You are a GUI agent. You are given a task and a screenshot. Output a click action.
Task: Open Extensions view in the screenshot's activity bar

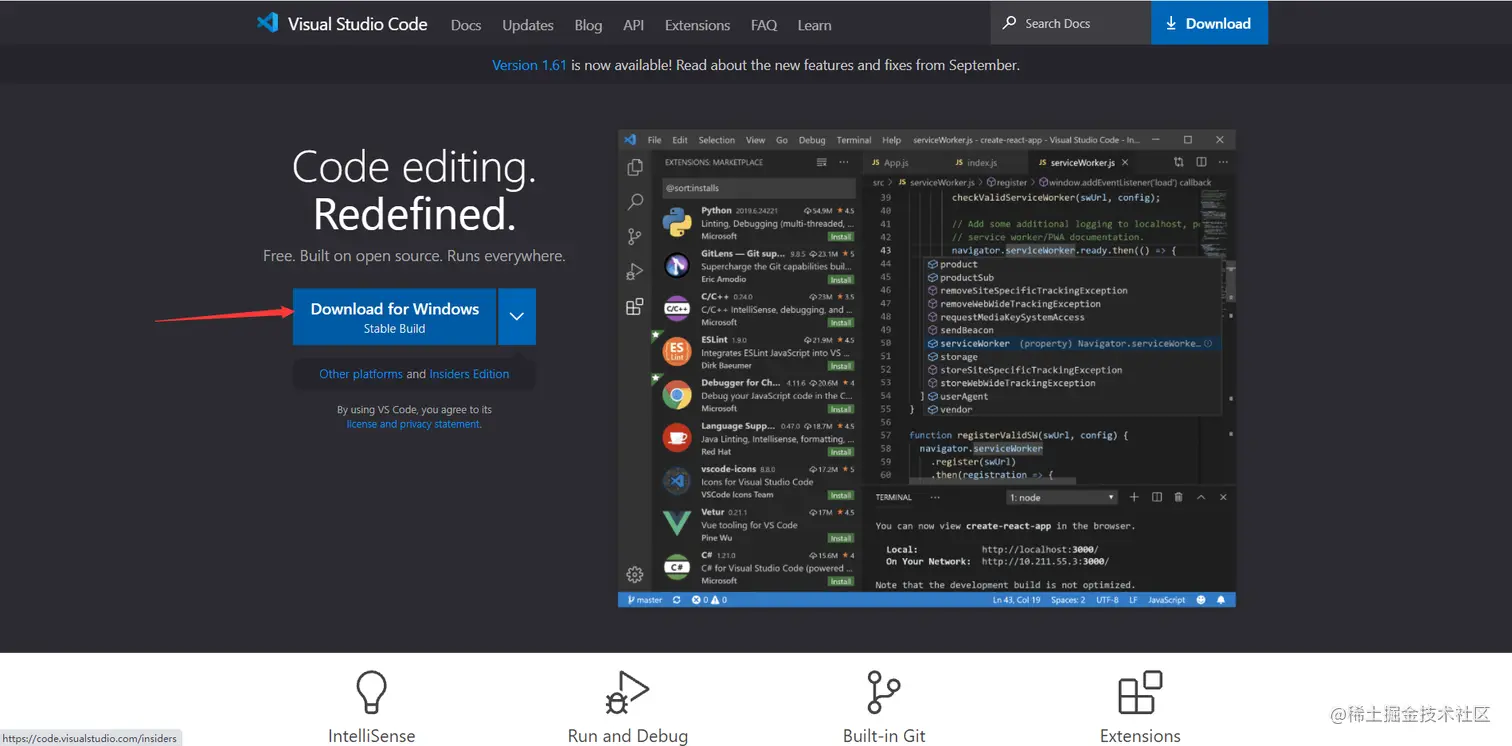(634, 307)
